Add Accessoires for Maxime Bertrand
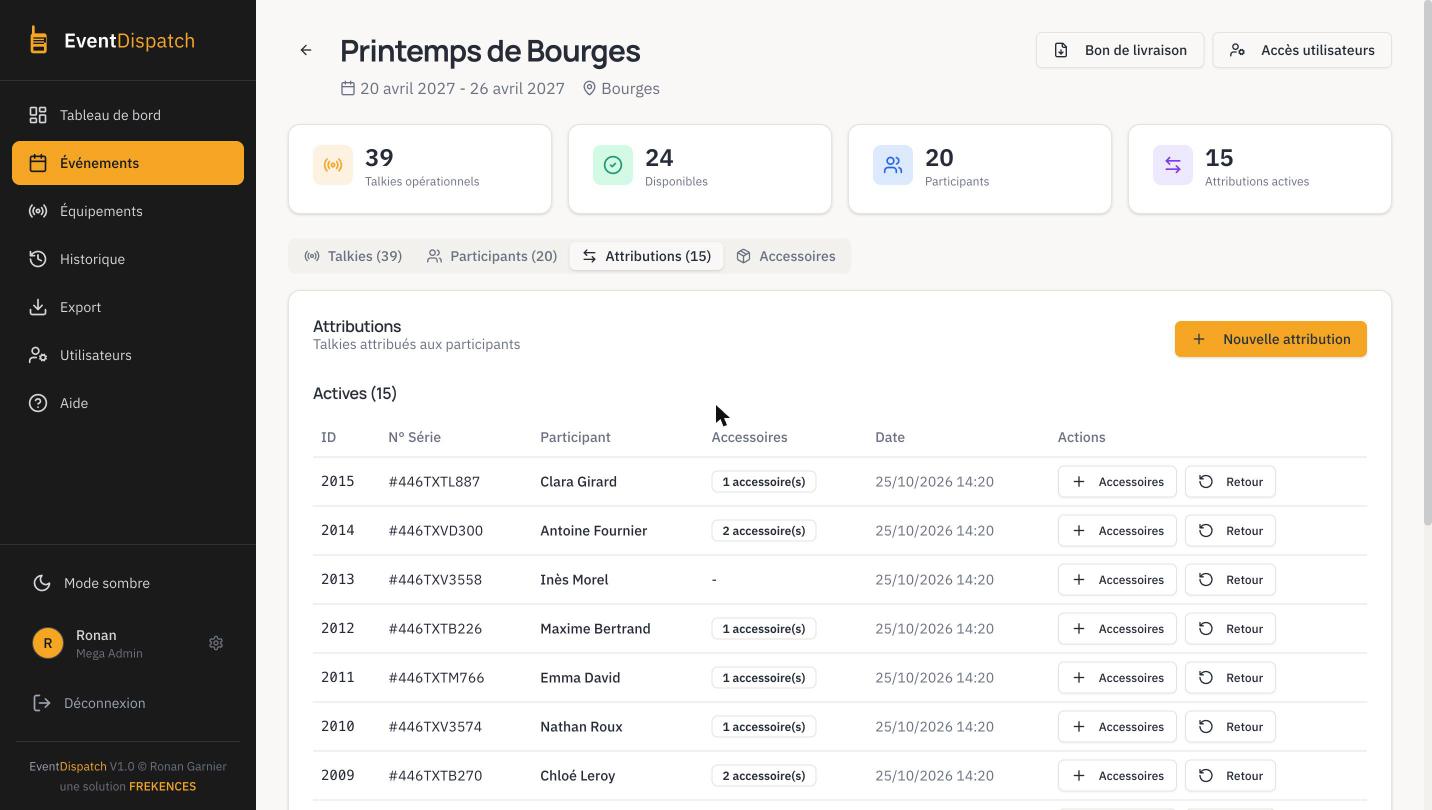The height and width of the screenshot is (810, 1432). tap(1117, 629)
